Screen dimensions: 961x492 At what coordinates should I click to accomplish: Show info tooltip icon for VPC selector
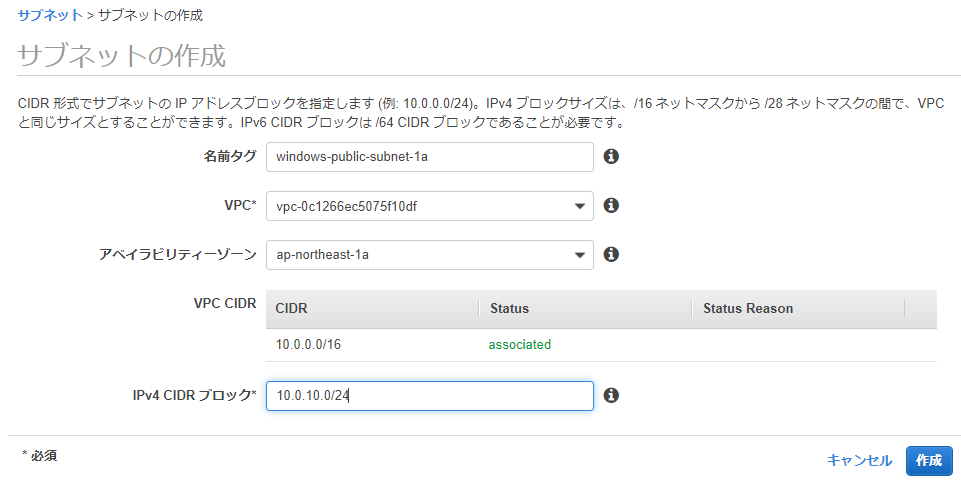point(610,205)
